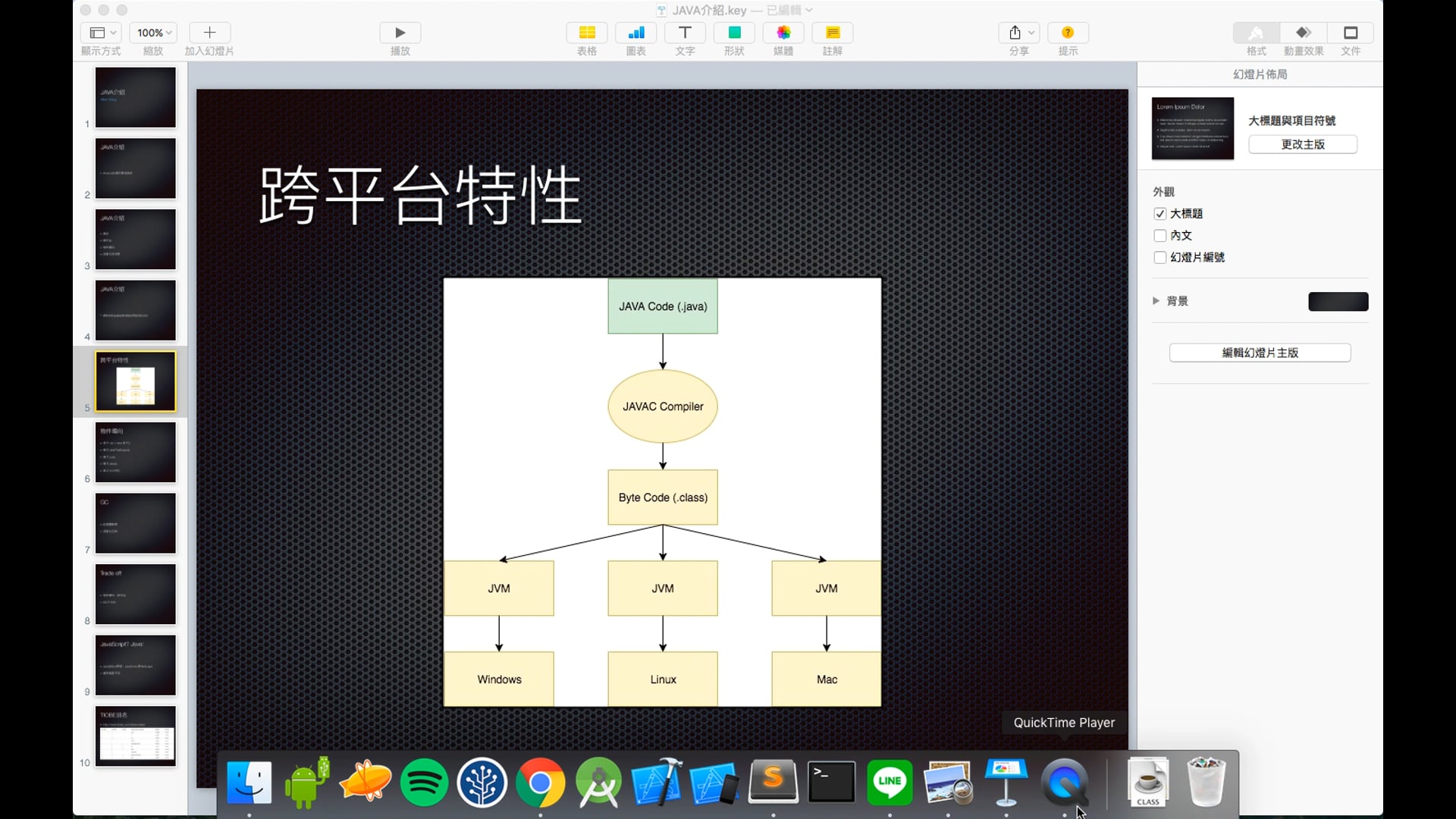Image resolution: width=1456 pixels, height=819 pixels.
Task: Expand the 背景 disclosure triangle
Action: tap(1155, 300)
